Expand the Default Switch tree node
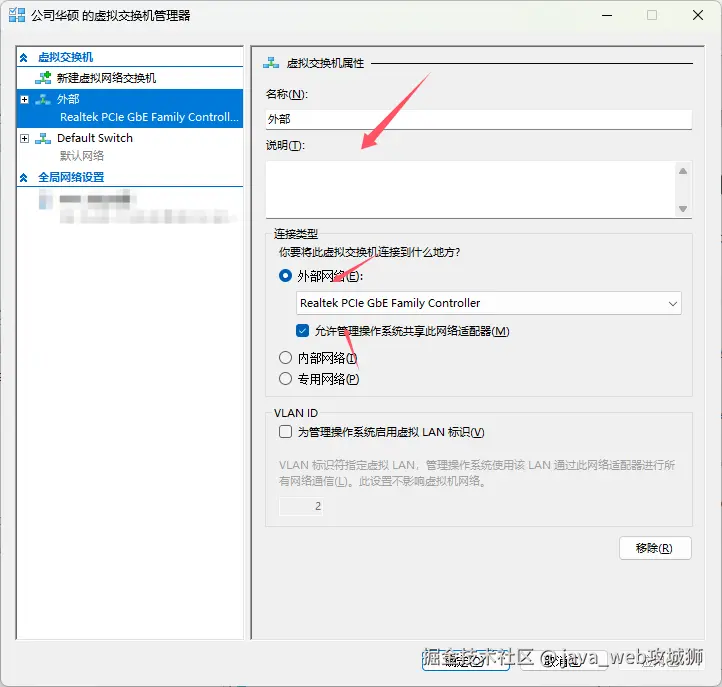This screenshot has width=722, height=687. click(x=24, y=139)
